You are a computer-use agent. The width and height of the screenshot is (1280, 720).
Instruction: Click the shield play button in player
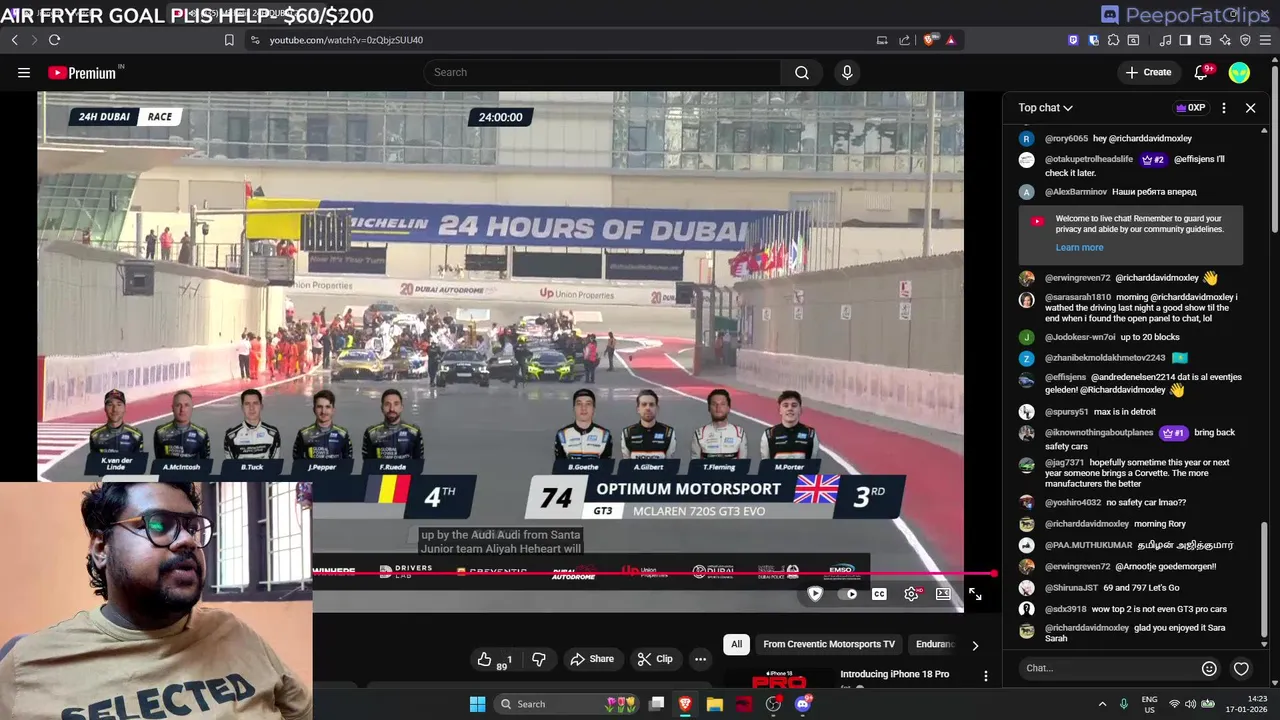click(815, 594)
